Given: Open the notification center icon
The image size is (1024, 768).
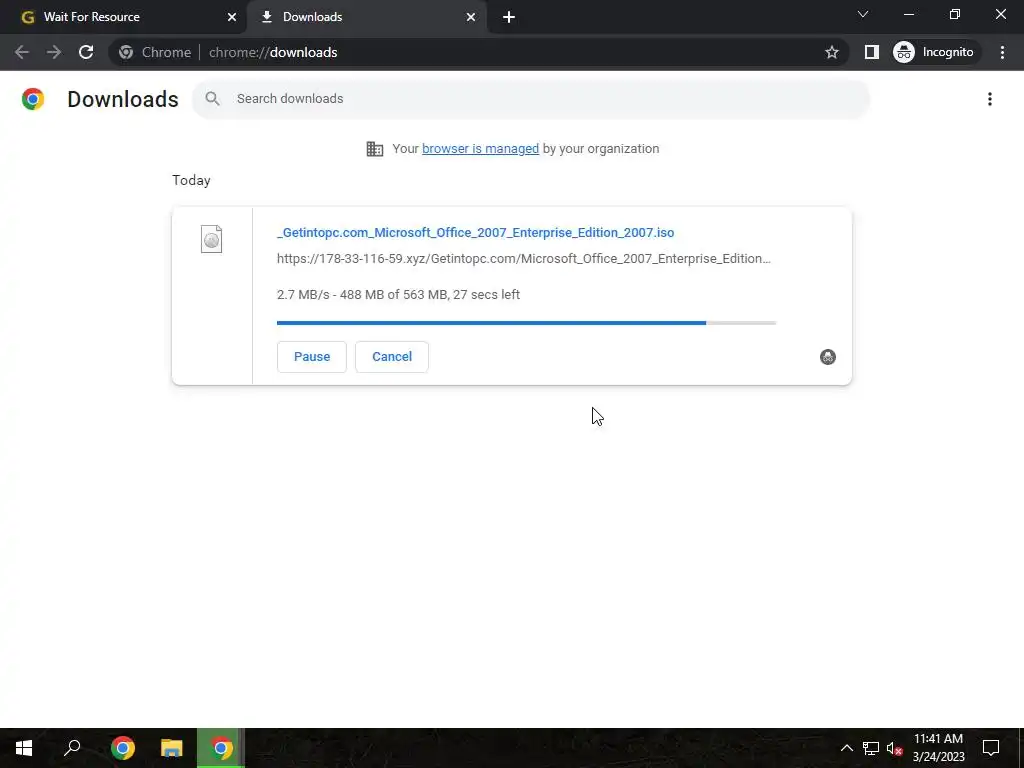Looking at the screenshot, I should point(991,748).
